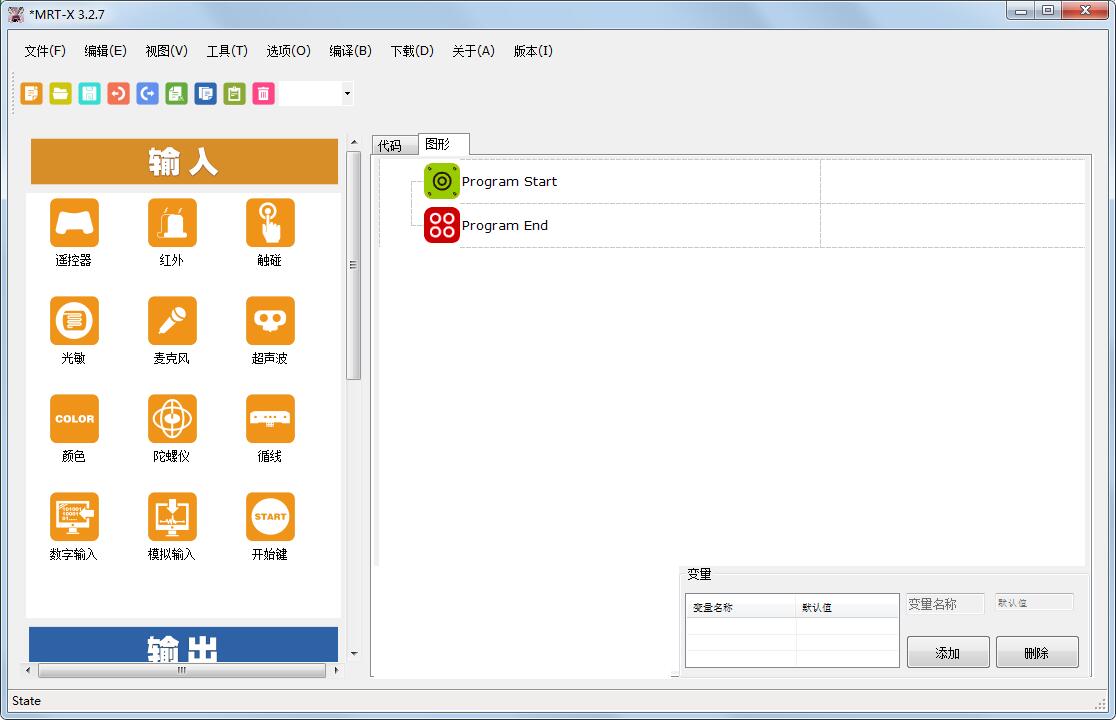Viewport: 1116px width, 720px height.
Task: Click the palette scroll down arrow
Action: pos(354,654)
